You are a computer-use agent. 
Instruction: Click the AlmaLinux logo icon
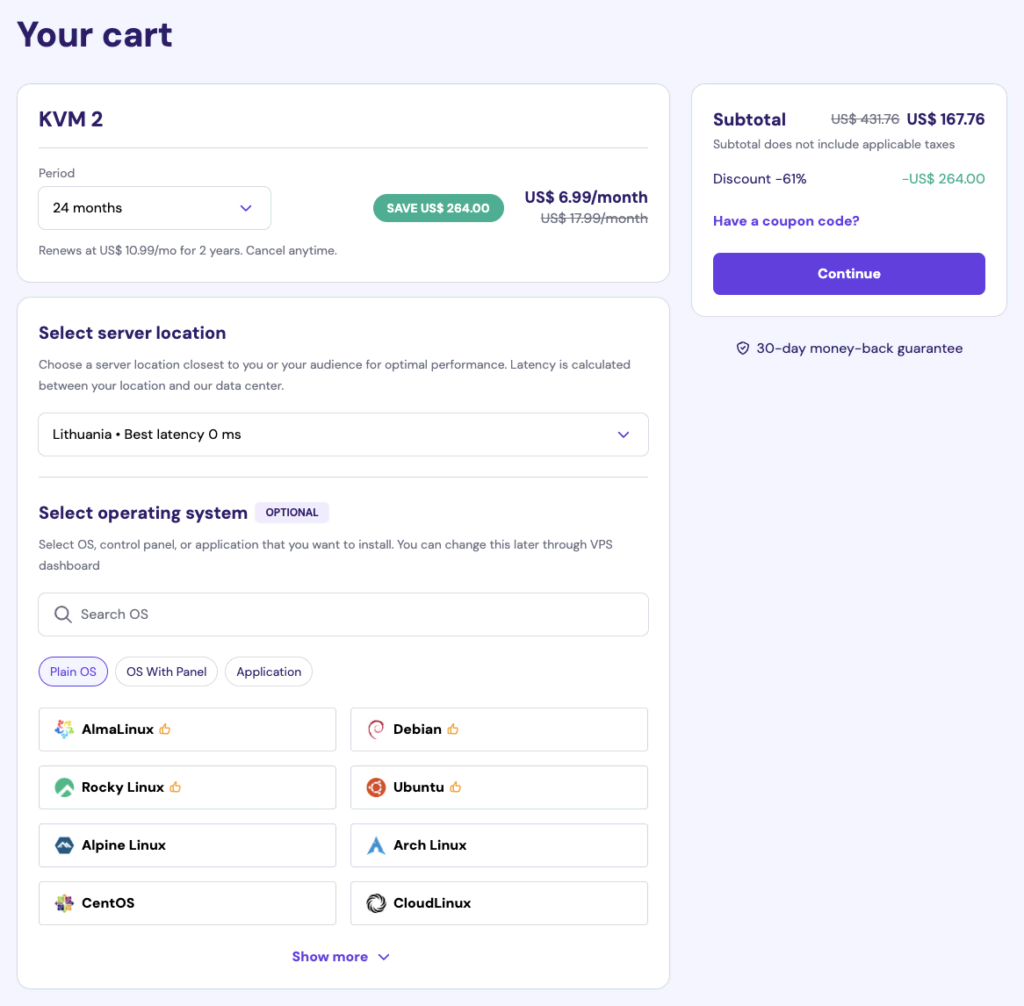click(x=64, y=729)
